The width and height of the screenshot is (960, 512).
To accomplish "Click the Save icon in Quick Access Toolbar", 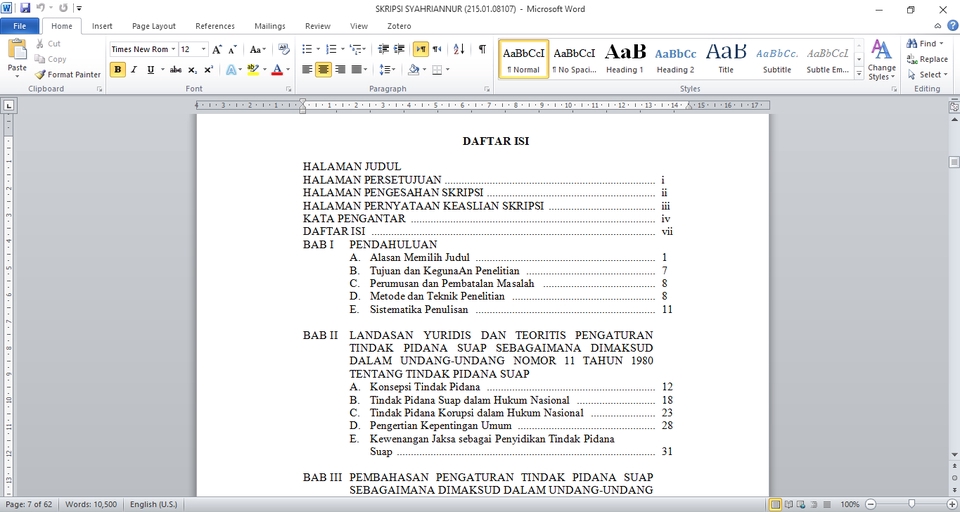I will (x=25, y=9).
